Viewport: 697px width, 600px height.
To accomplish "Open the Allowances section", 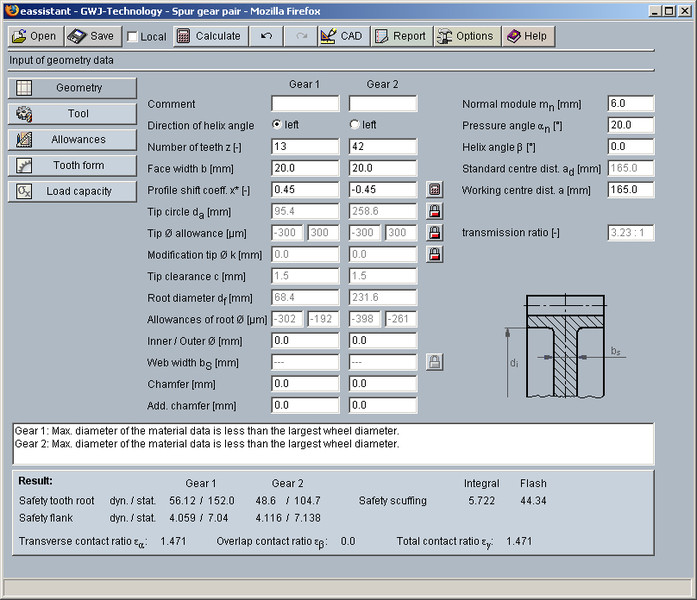I will point(71,139).
